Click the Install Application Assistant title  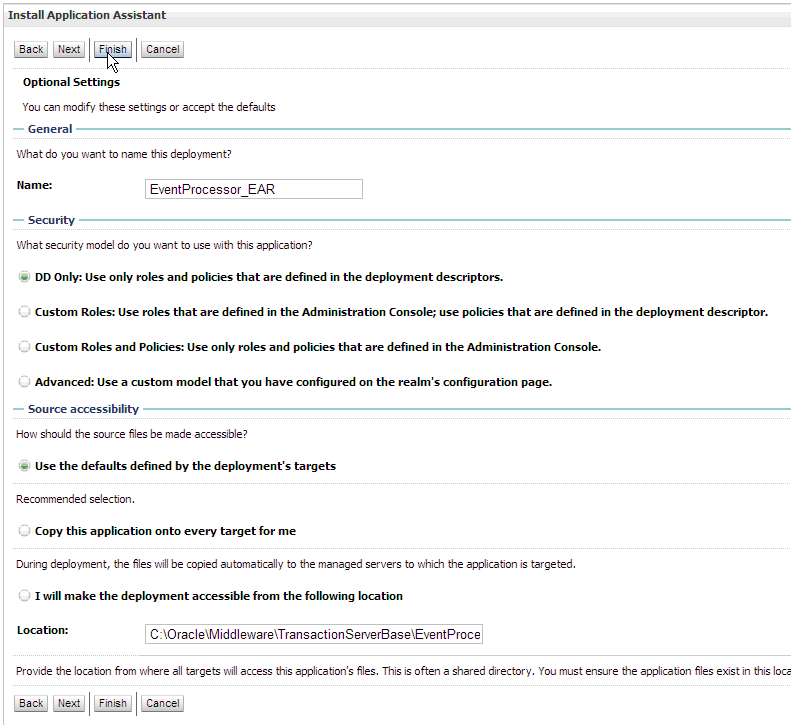[x=87, y=15]
